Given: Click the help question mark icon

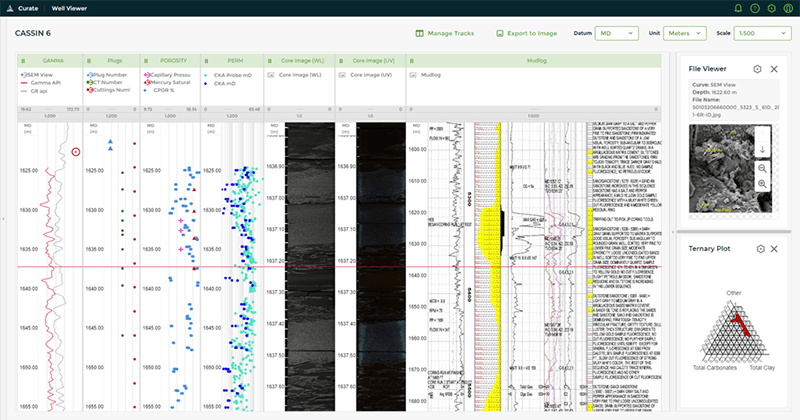Looking at the screenshot, I should coord(756,8).
